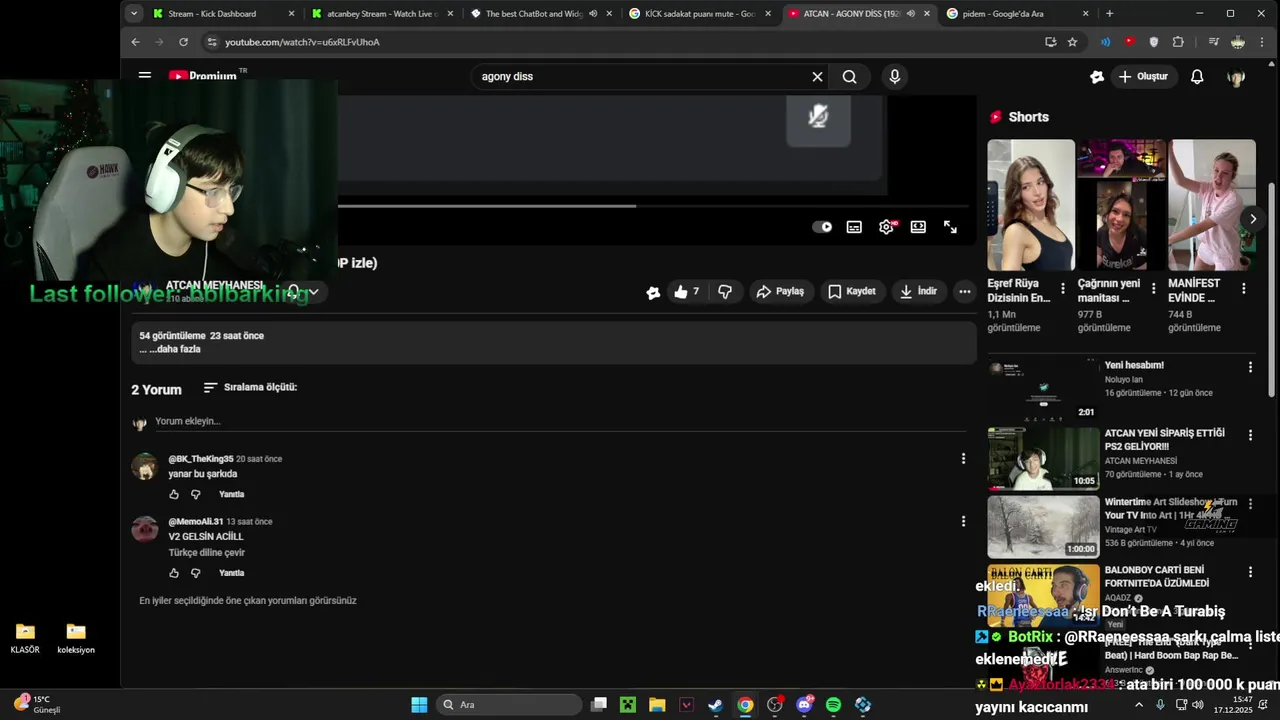Open the YouTube account avatar menu
This screenshot has height=720, width=1280.
pos(1236,77)
